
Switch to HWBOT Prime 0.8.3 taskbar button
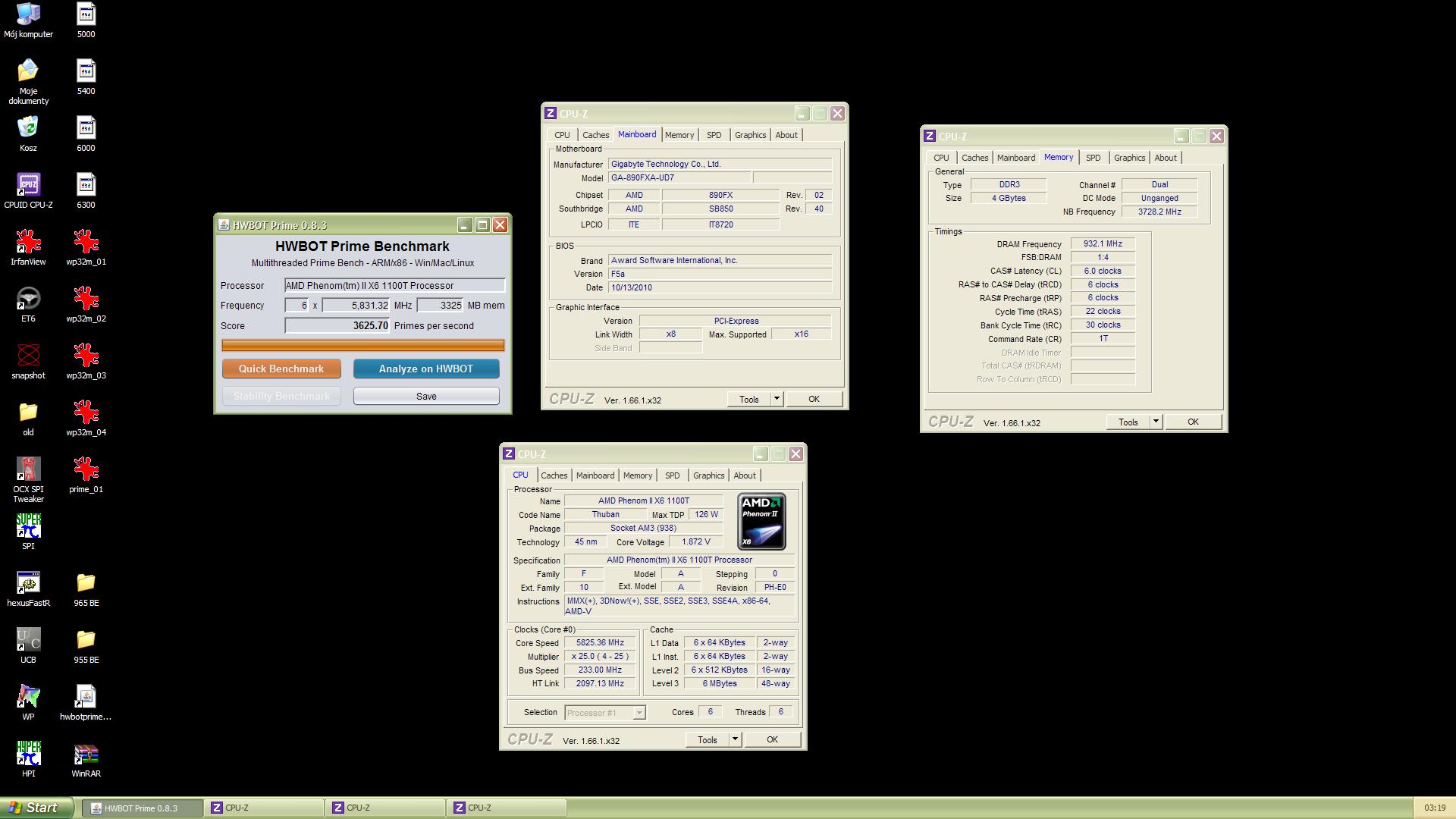pyautogui.click(x=142, y=808)
